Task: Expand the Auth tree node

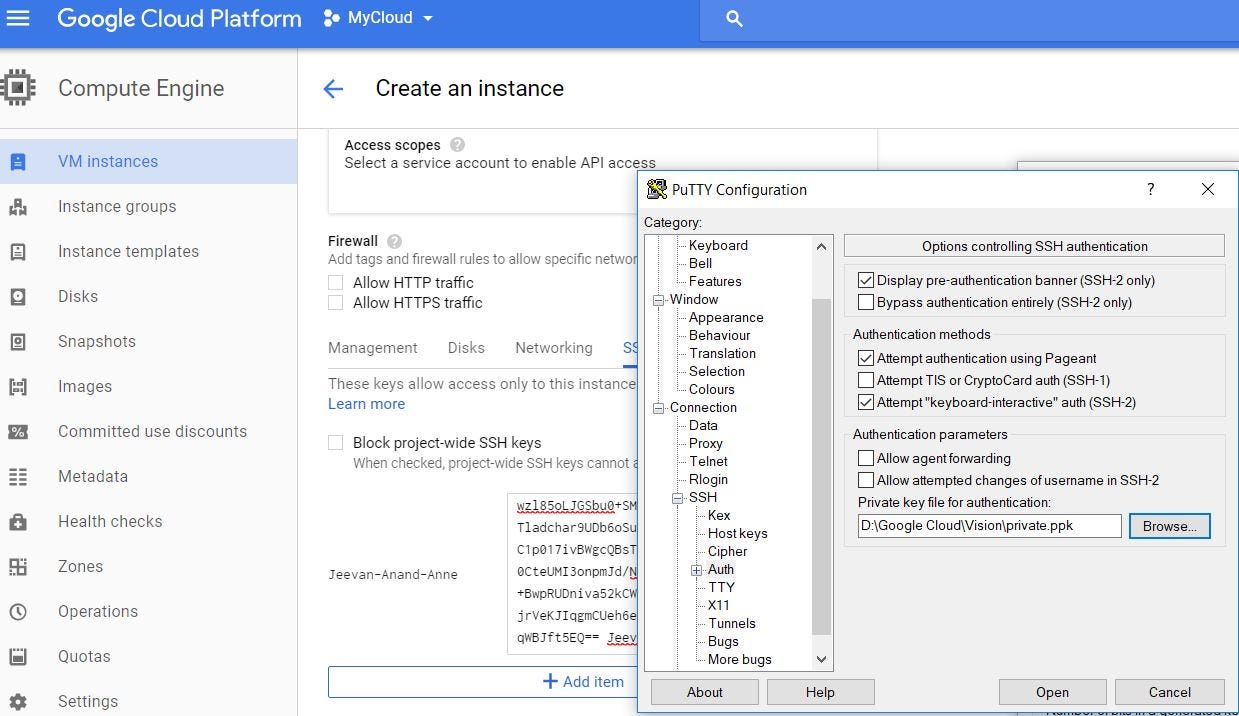Action: coord(697,570)
